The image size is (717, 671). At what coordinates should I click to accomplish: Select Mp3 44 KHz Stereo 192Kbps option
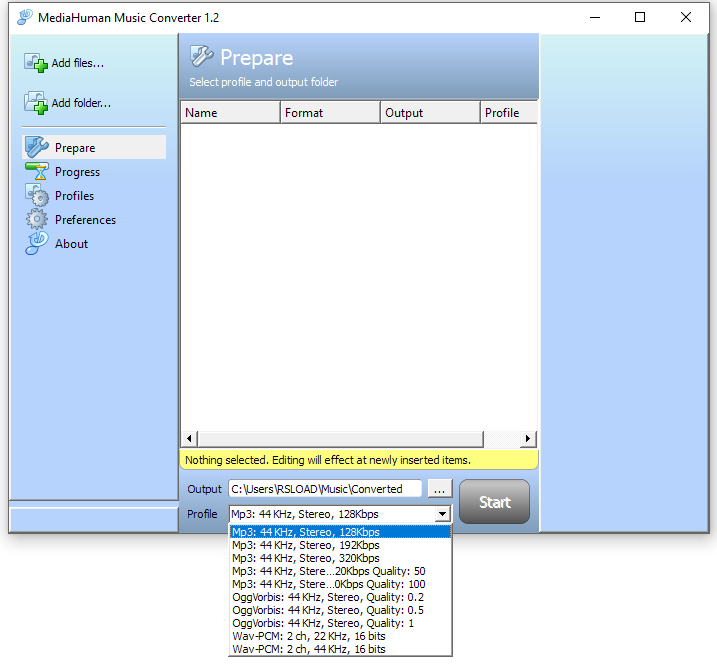[x=340, y=545]
